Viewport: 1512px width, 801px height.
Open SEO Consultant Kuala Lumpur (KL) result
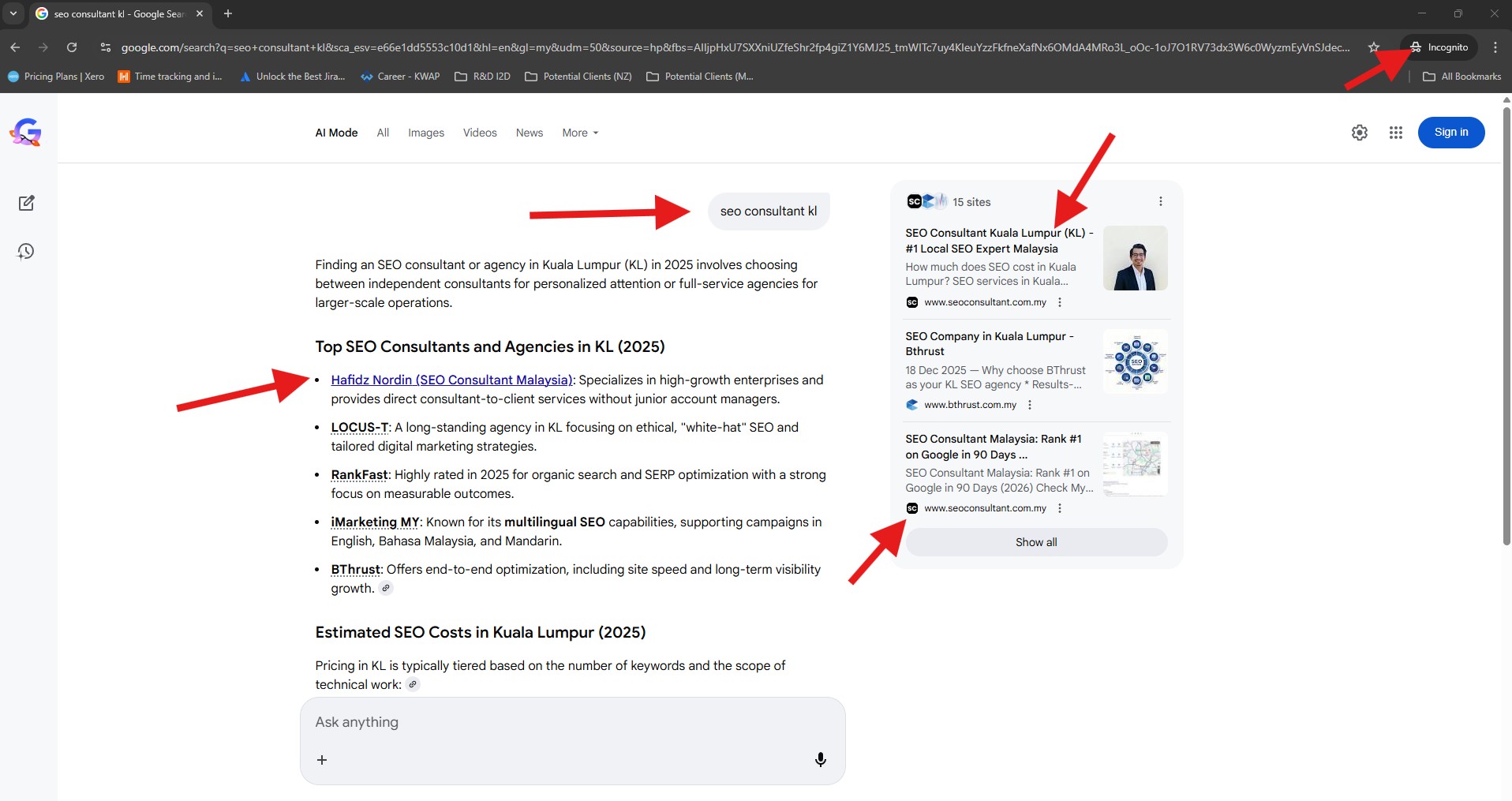(999, 241)
